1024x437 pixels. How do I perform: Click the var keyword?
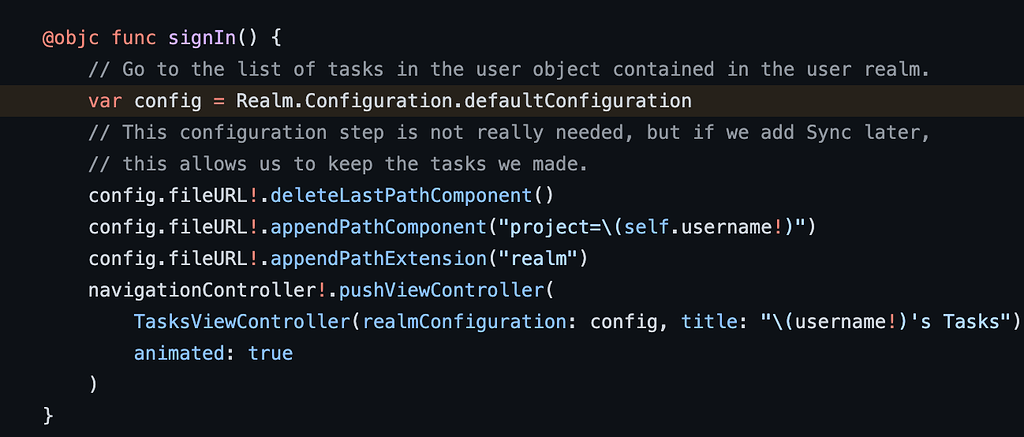click(x=105, y=101)
